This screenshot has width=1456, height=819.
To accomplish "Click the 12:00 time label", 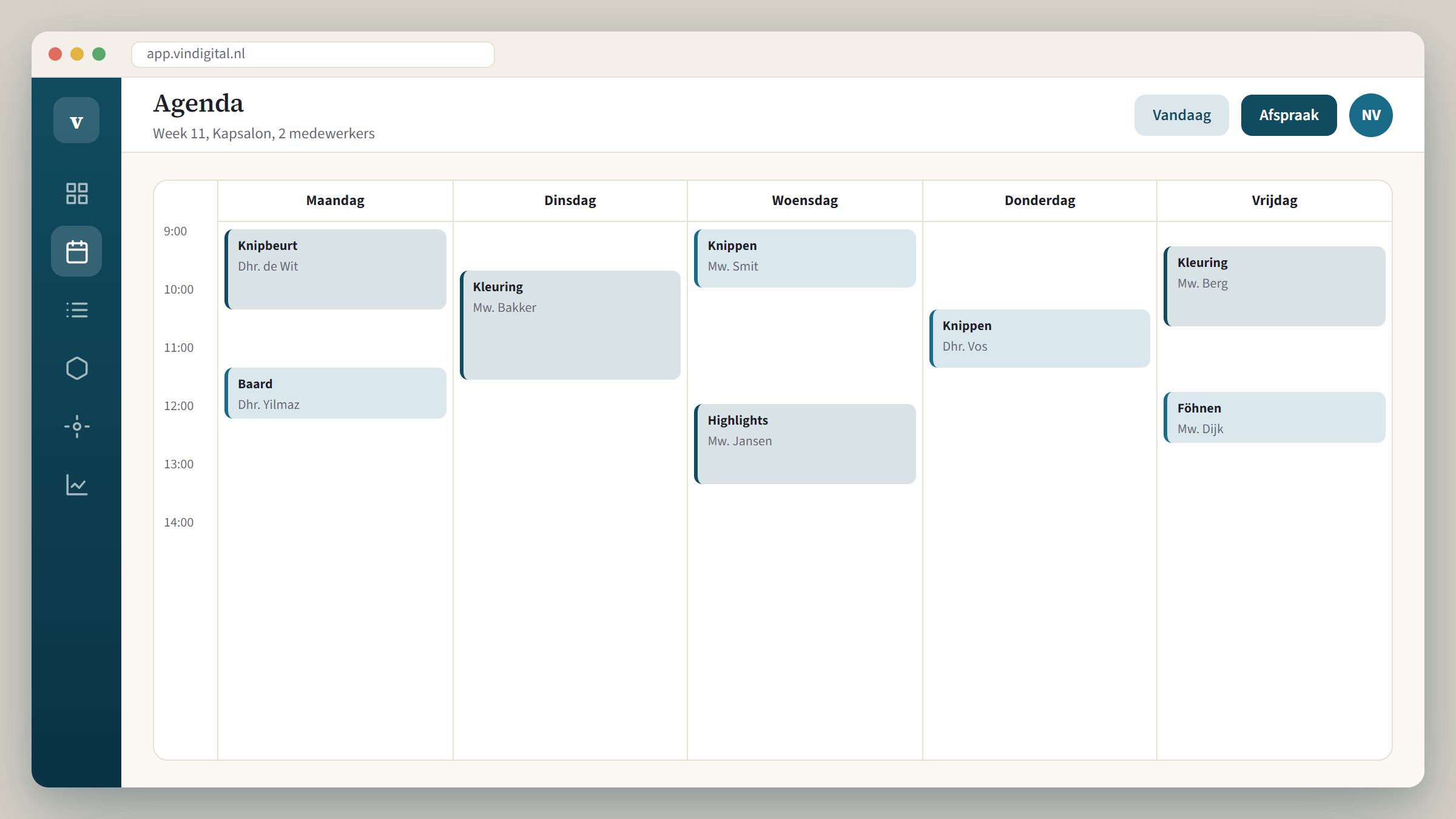I will (178, 406).
